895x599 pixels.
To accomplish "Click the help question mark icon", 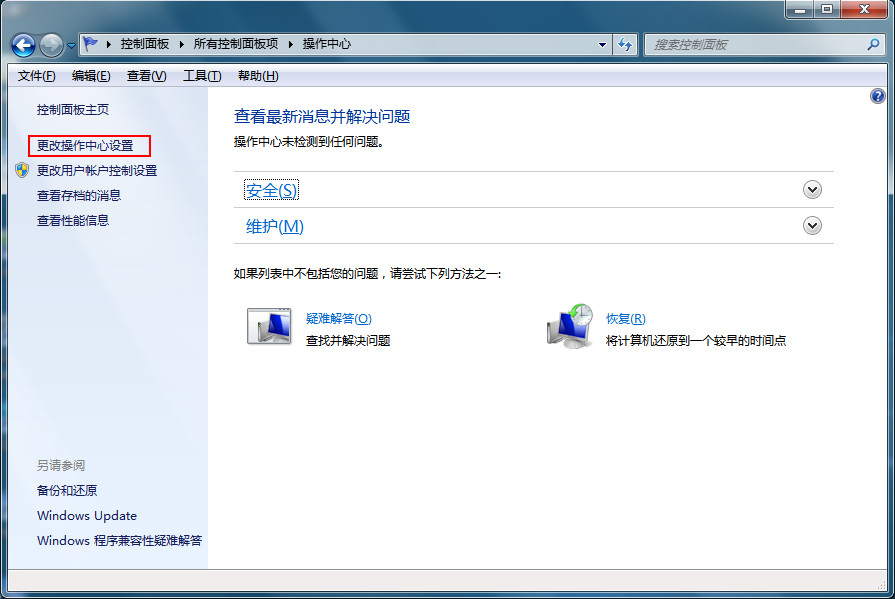I will [x=880, y=96].
